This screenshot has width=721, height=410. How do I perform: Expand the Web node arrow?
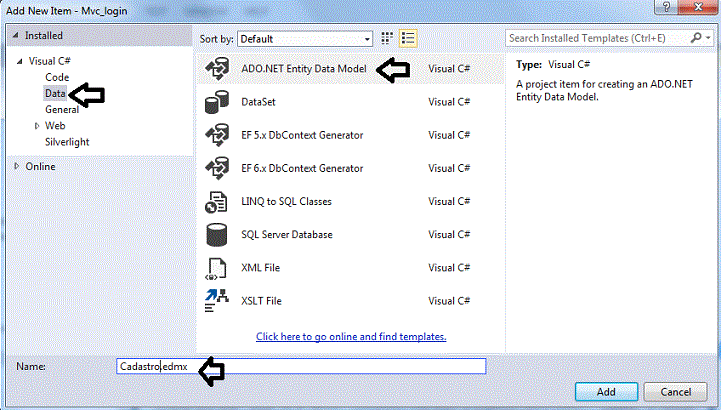37,126
